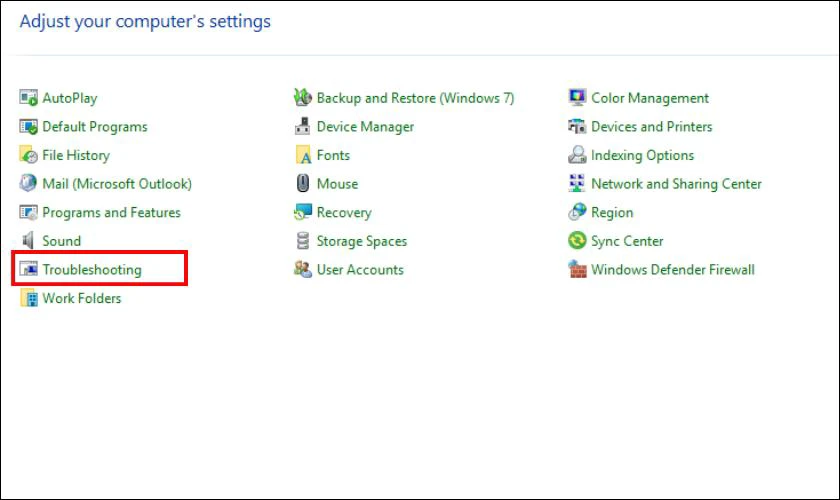840x500 pixels.
Task: Select the Troubleshooting text link
Action: tap(92, 270)
